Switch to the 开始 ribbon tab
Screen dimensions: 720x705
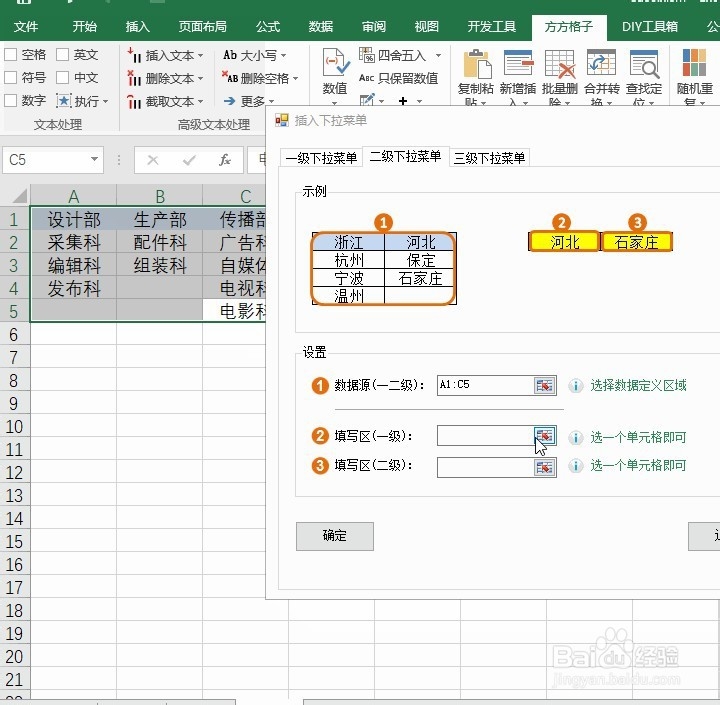(84, 27)
